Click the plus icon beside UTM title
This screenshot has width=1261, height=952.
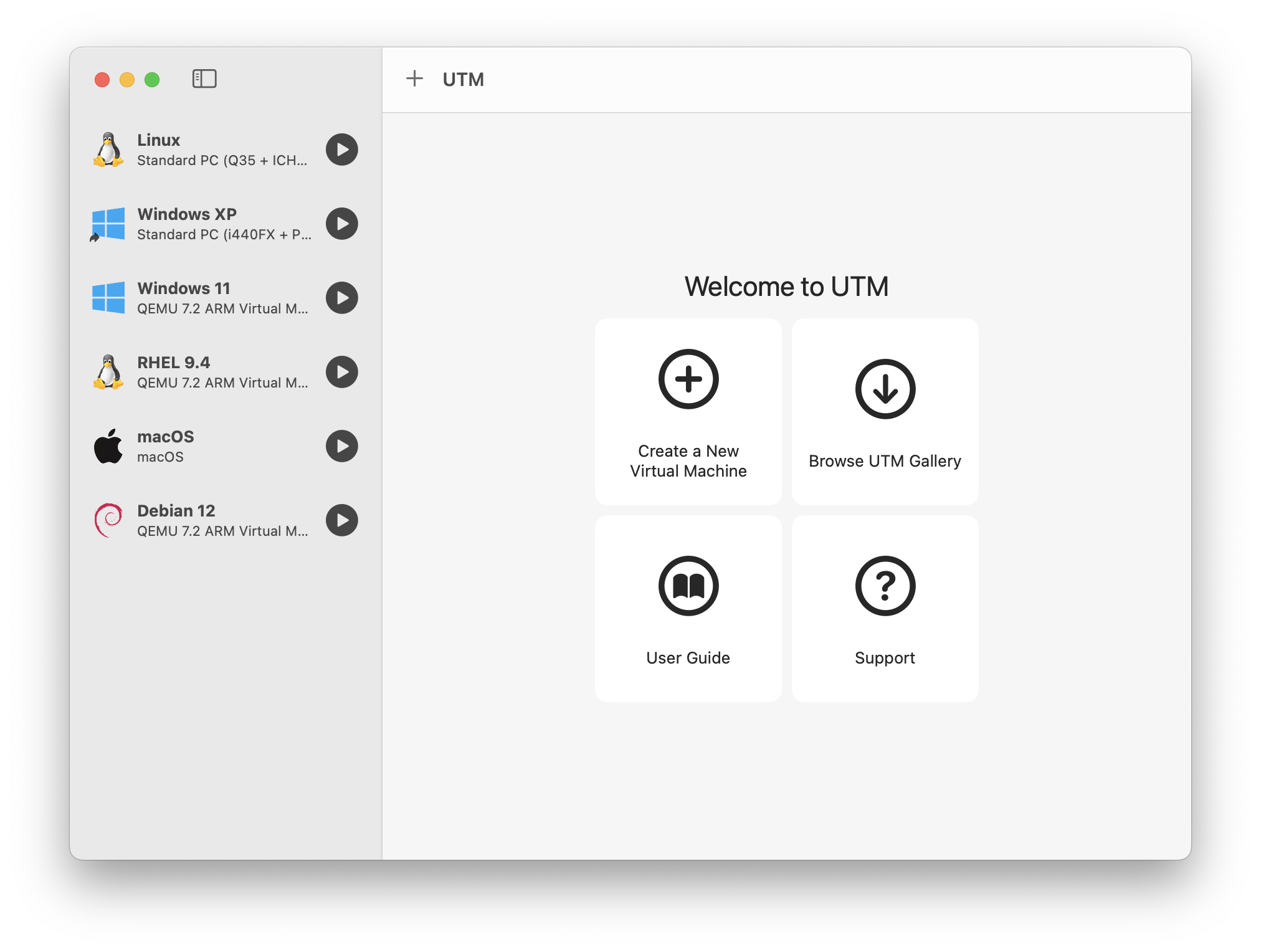(x=414, y=79)
